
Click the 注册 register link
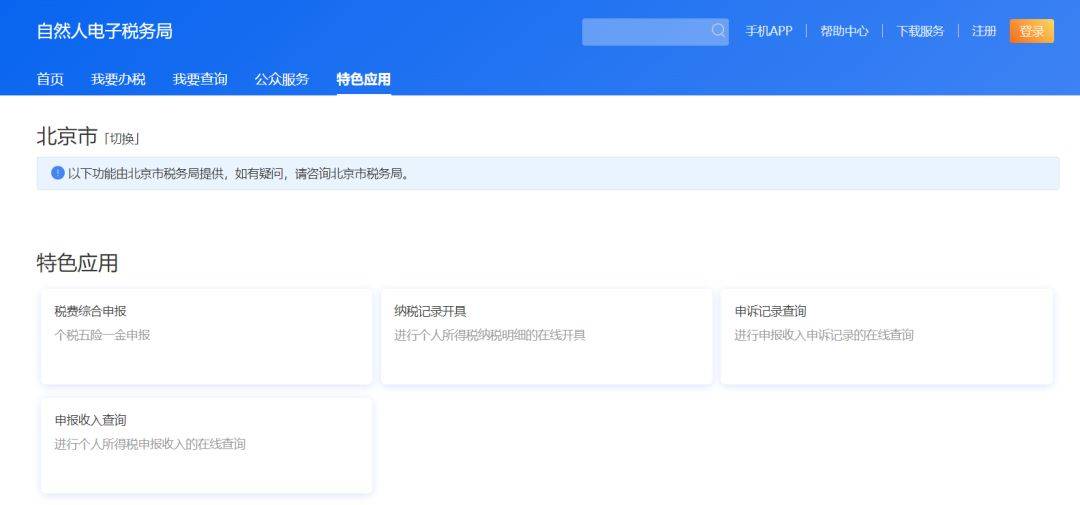point(984,31)
